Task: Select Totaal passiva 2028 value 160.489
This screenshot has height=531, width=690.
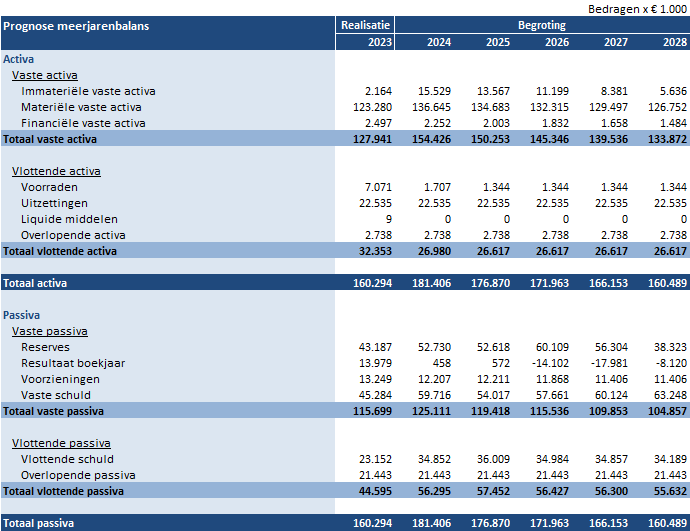Action: [x=666, y=523]
